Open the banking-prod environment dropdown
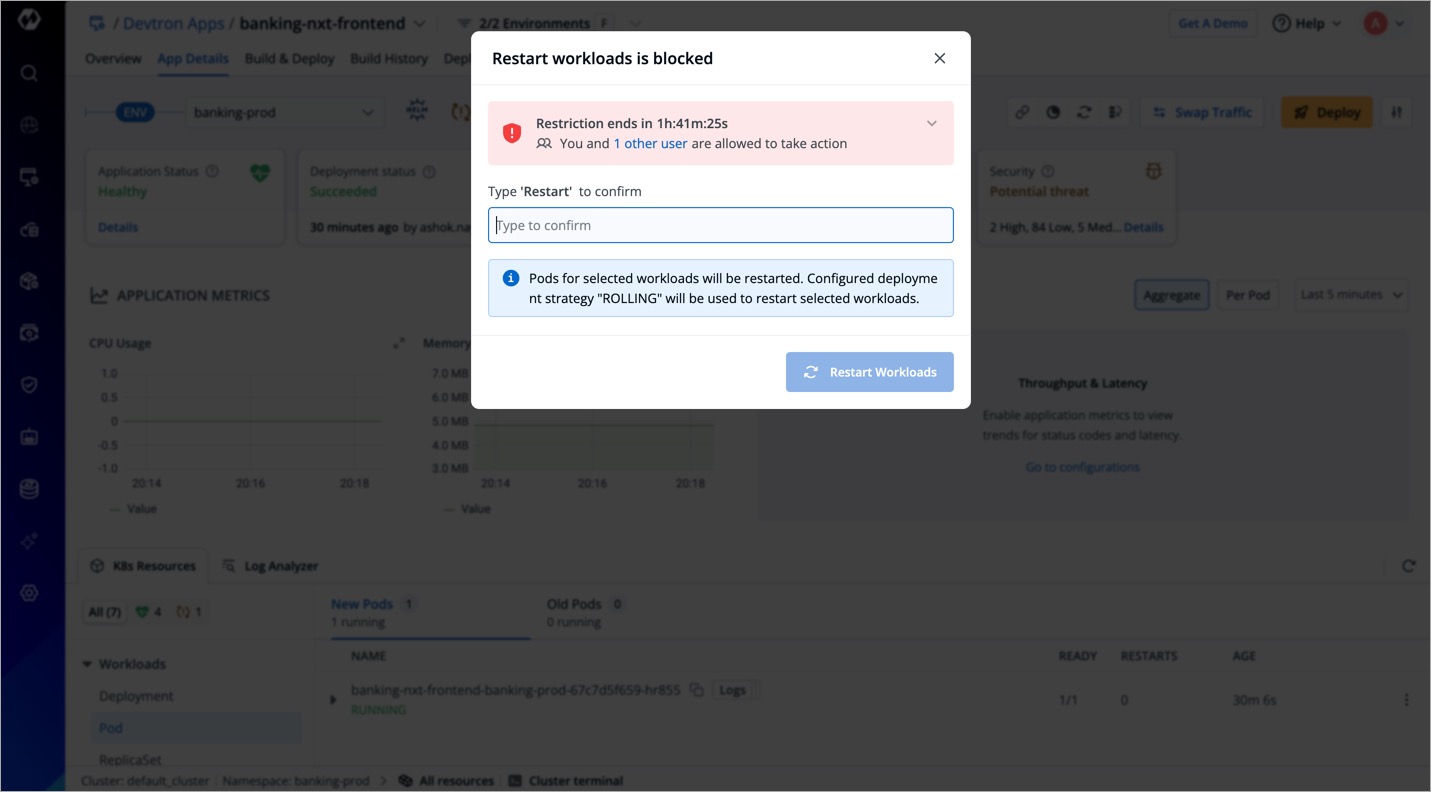Viewport: 1431px width, 792px height. coord(283,113)
